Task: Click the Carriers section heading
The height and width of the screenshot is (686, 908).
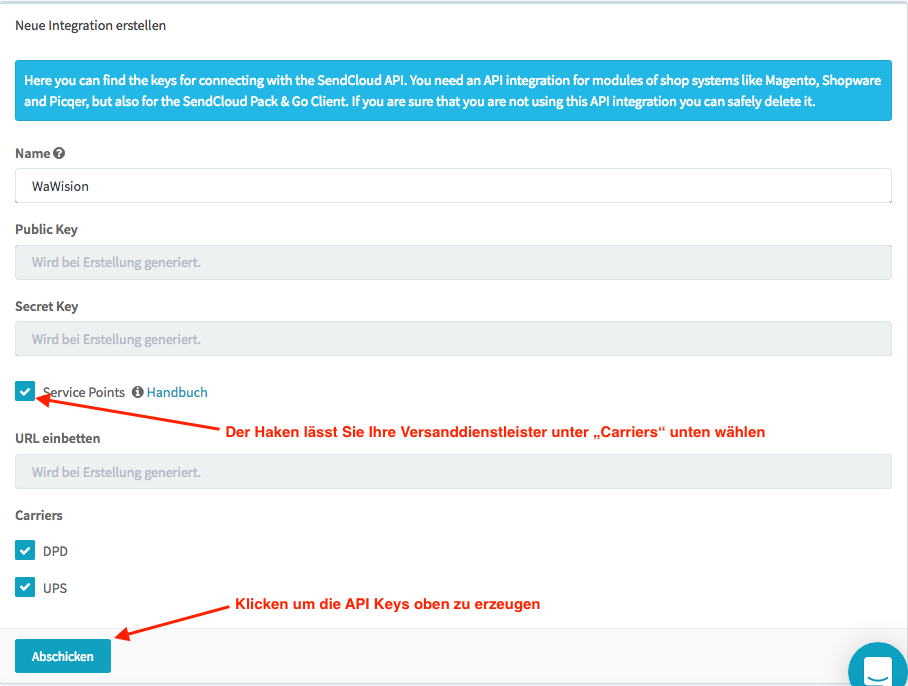Action: point(39,516)
